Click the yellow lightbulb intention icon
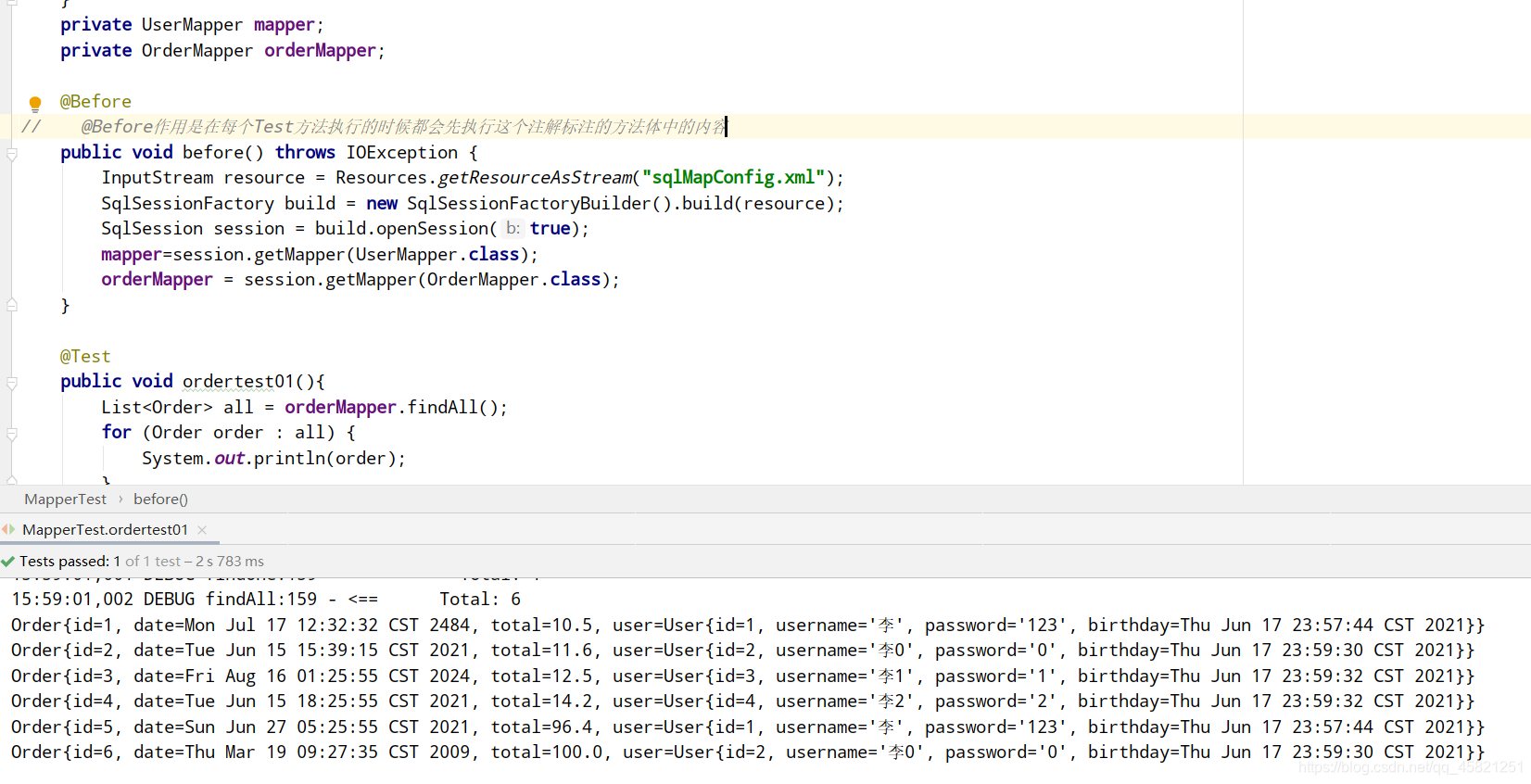Screen dimensions: 1531x784 click(x=35, y=104)
